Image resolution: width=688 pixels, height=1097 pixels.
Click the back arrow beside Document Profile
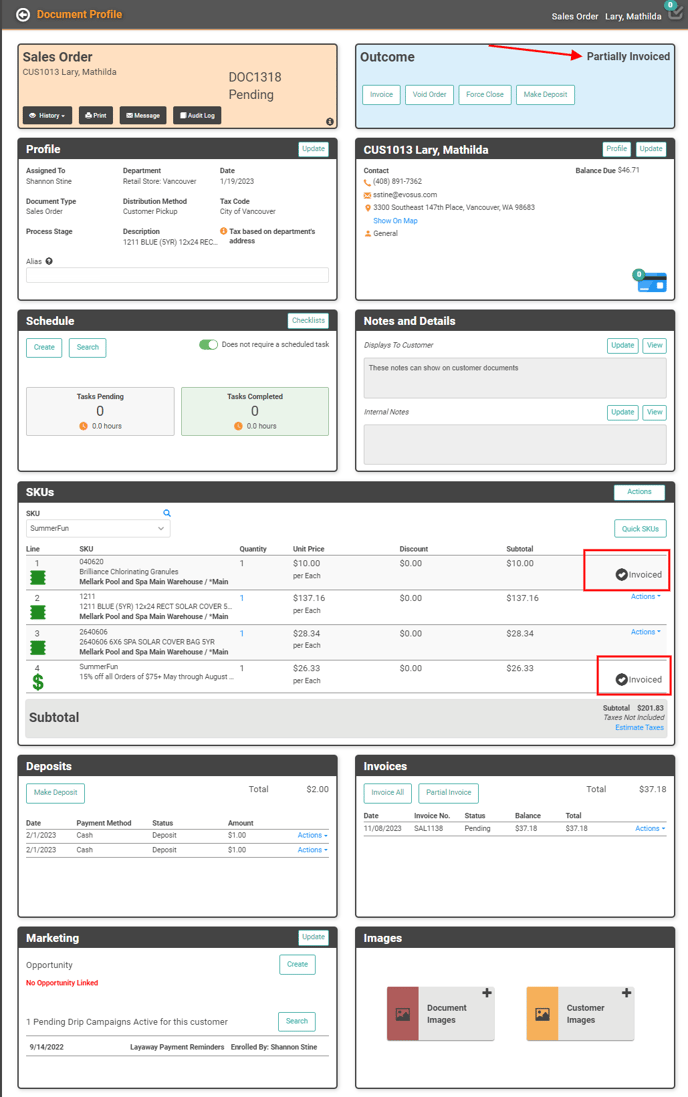point(23,15)
